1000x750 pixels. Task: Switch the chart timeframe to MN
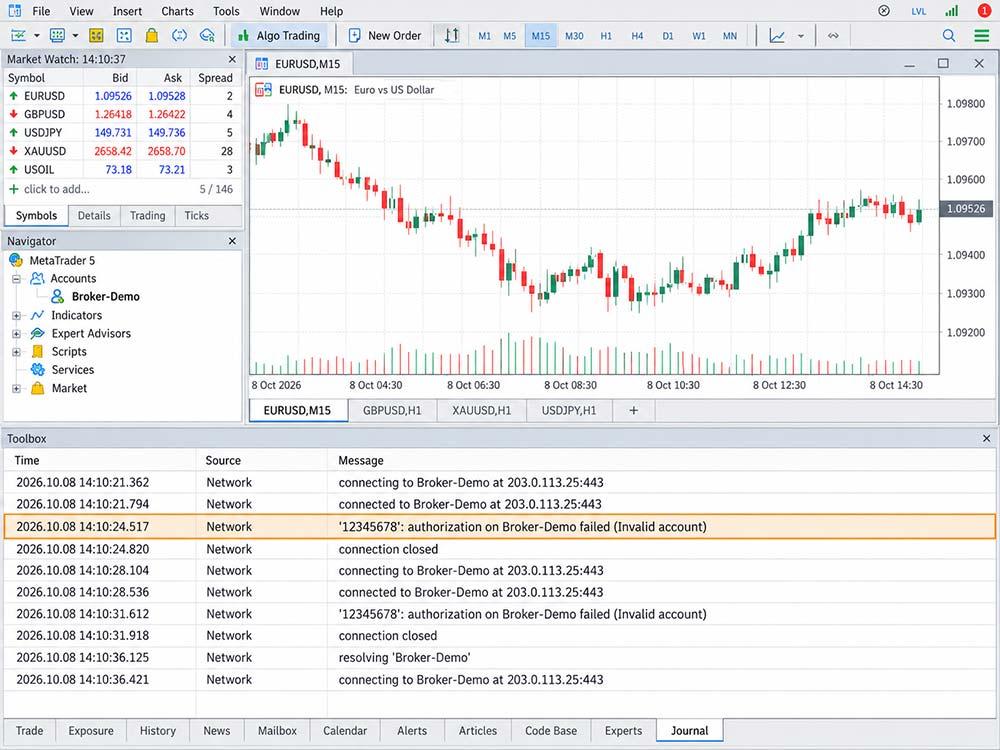tap(730, 36)
